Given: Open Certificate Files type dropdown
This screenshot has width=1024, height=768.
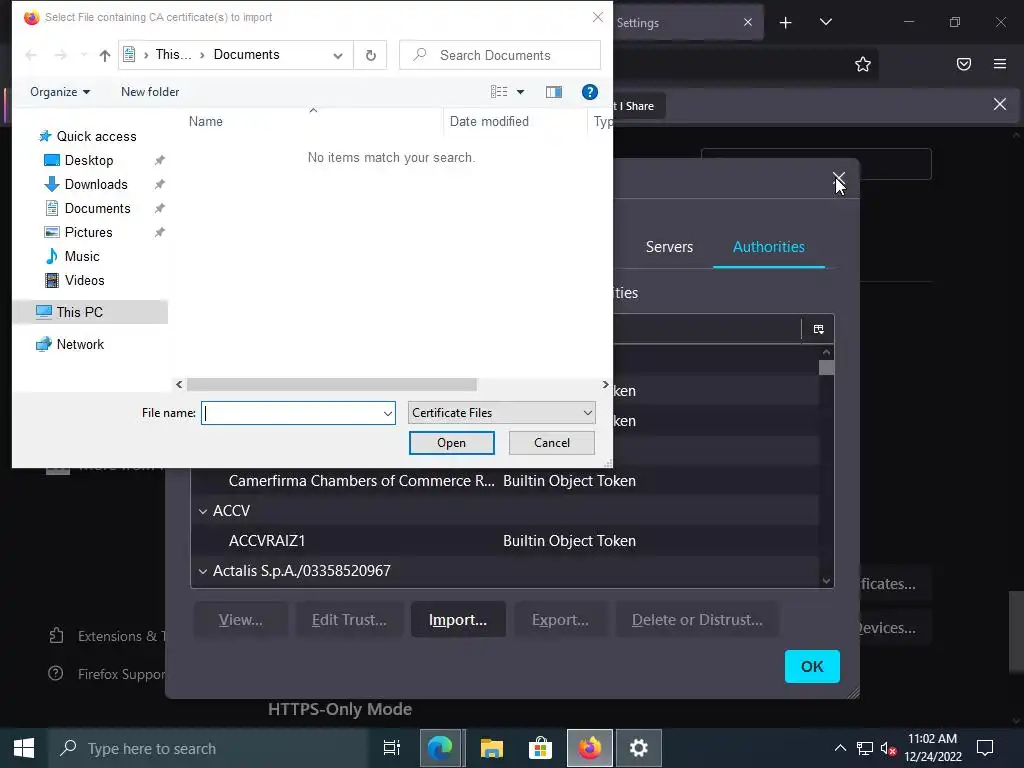Looking at the screenshot, I should 502,413.
